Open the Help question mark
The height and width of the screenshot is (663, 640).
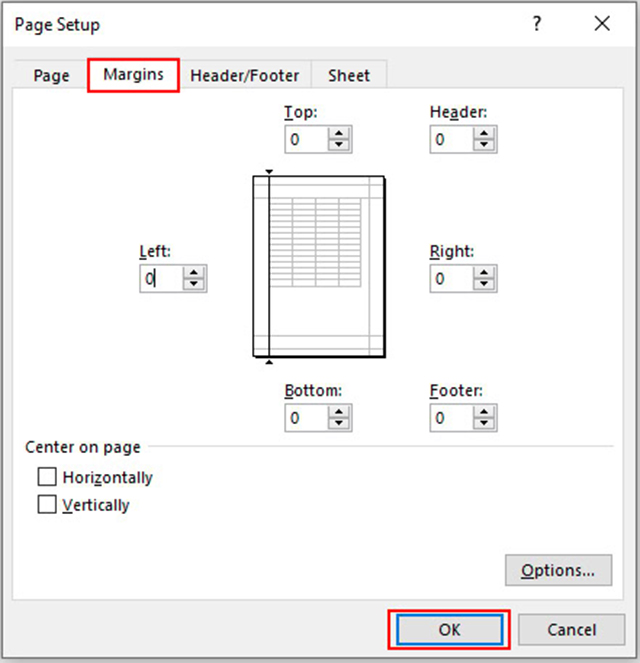point(536,24)
